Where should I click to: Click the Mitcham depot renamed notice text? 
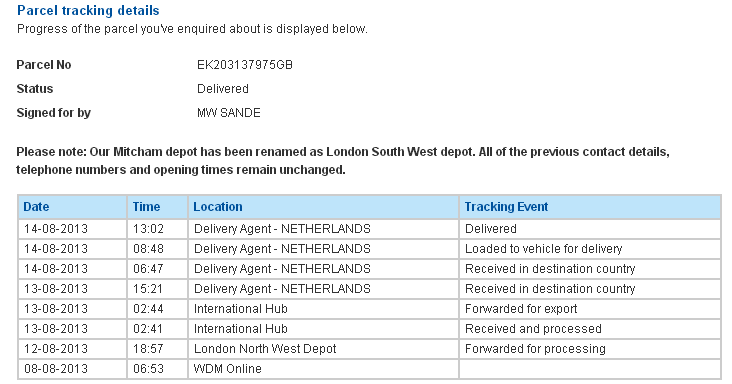(343, 161)
